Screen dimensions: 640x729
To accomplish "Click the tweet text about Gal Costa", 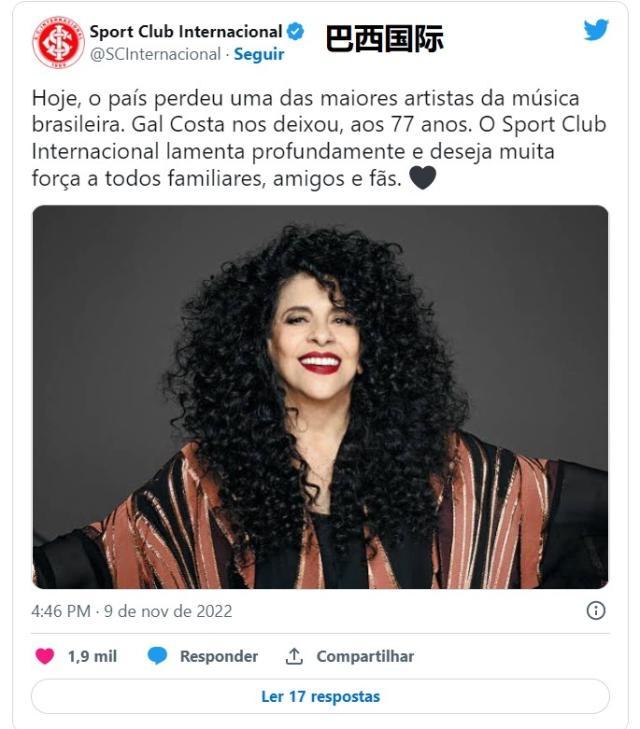I will coord(319,138).
